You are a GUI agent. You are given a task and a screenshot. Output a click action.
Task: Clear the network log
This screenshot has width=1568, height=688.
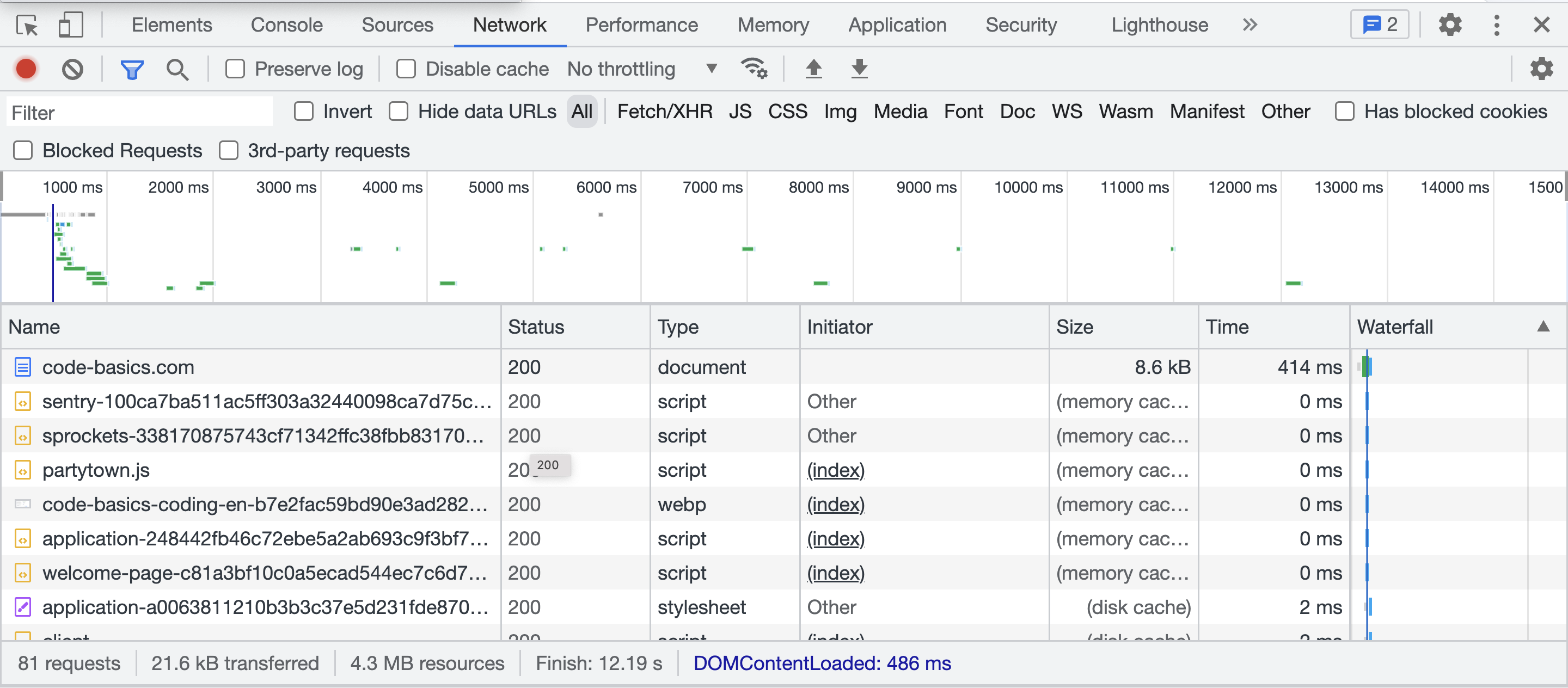pyautogui.click(x=72, y=69)
